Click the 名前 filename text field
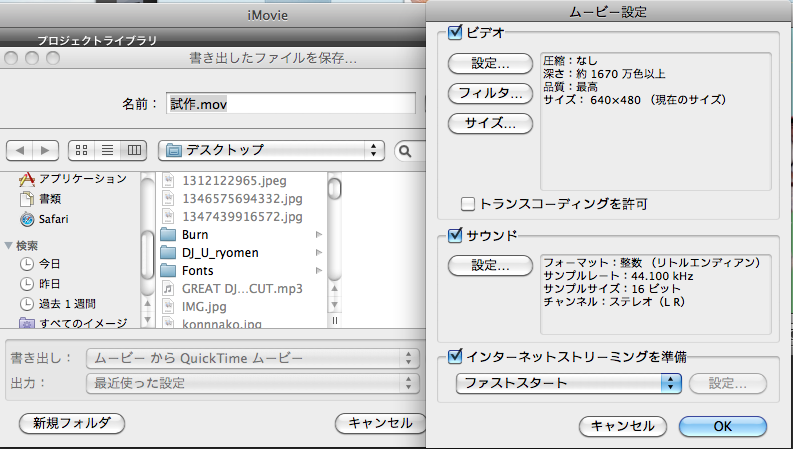 [x=290, y=103]
